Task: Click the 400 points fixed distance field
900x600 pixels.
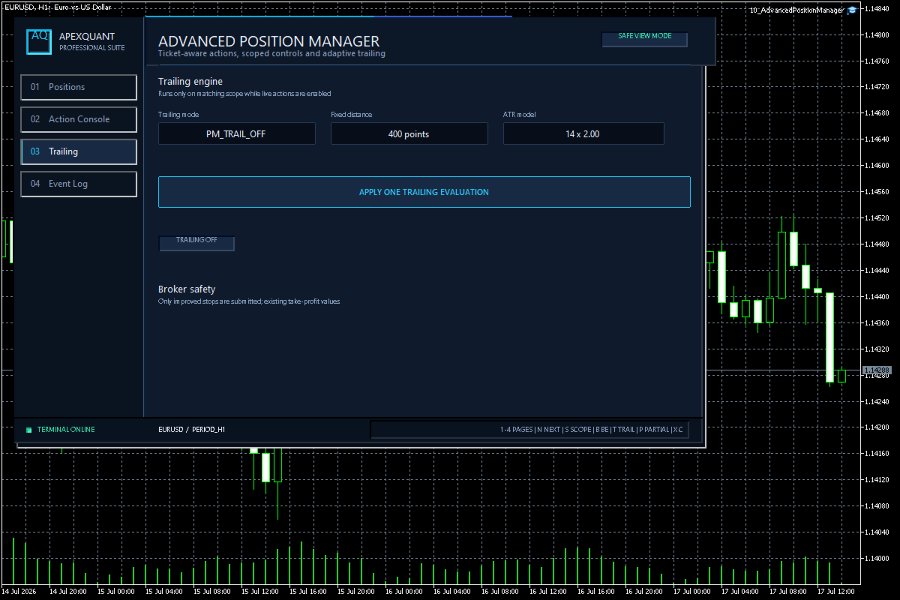Action: click(x=409, y=134)
